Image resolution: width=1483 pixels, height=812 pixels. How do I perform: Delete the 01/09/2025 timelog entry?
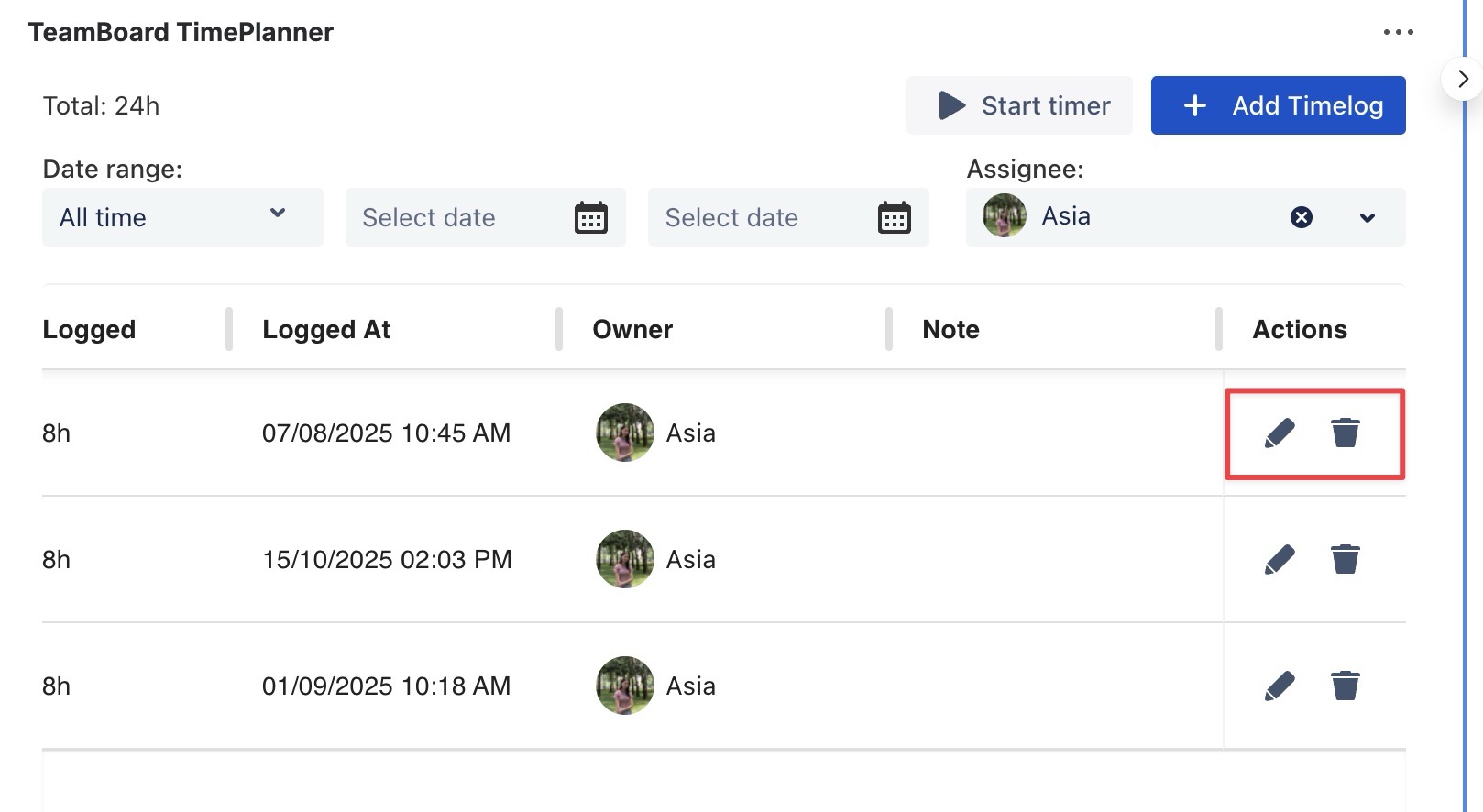pos(1345,686)
